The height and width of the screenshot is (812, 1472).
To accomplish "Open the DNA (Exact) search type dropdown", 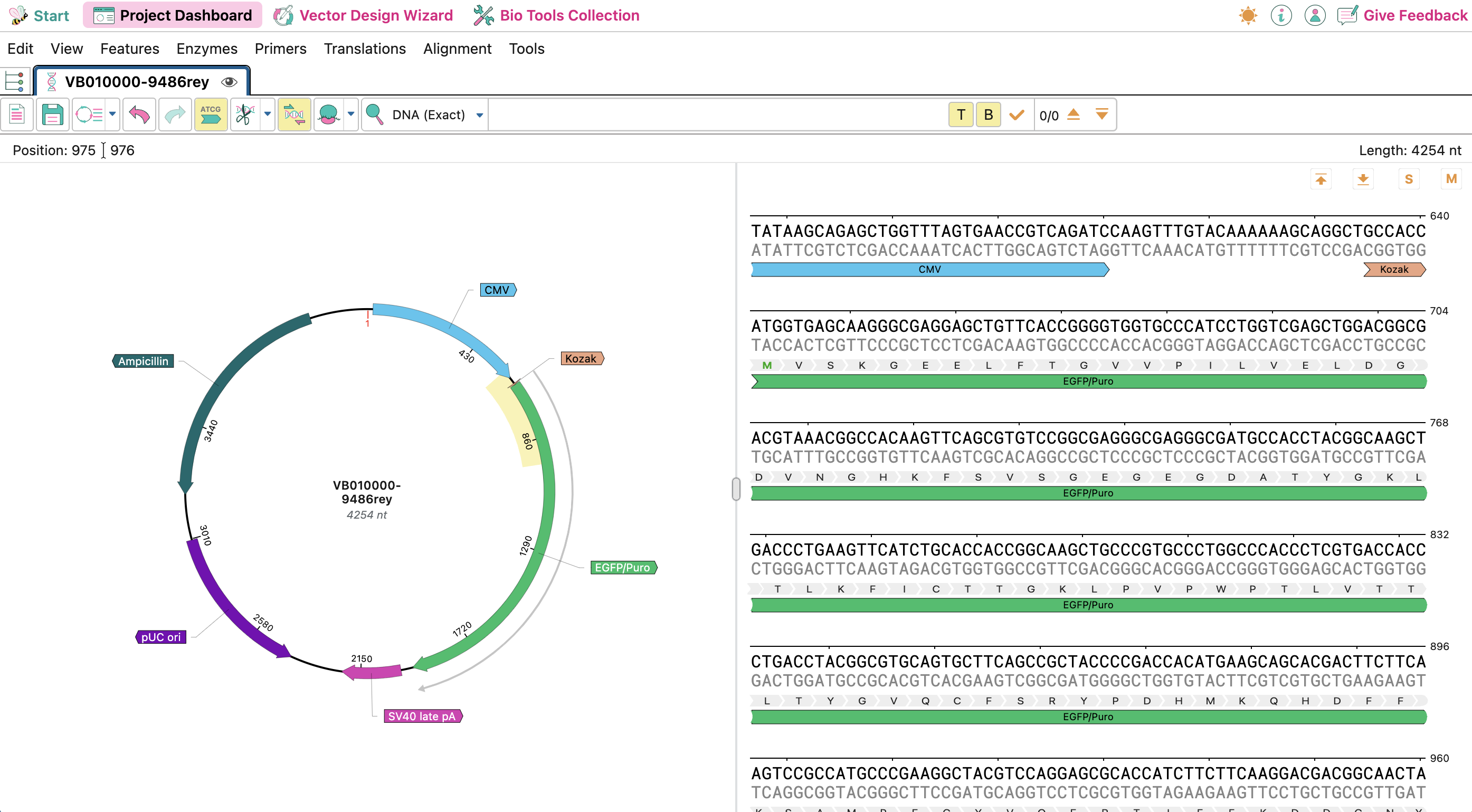I will (479, 115).
